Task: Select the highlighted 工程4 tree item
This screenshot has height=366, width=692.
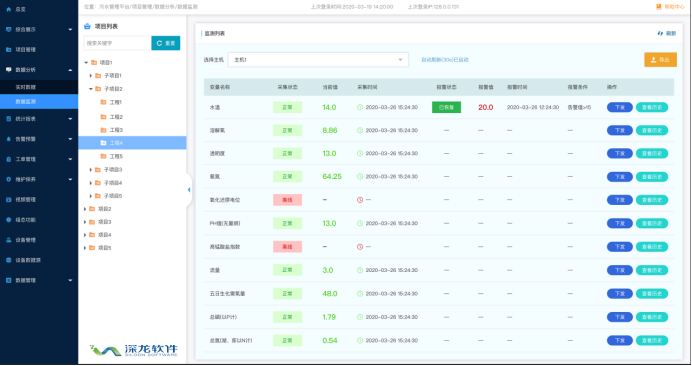Action: click(132, 143)
